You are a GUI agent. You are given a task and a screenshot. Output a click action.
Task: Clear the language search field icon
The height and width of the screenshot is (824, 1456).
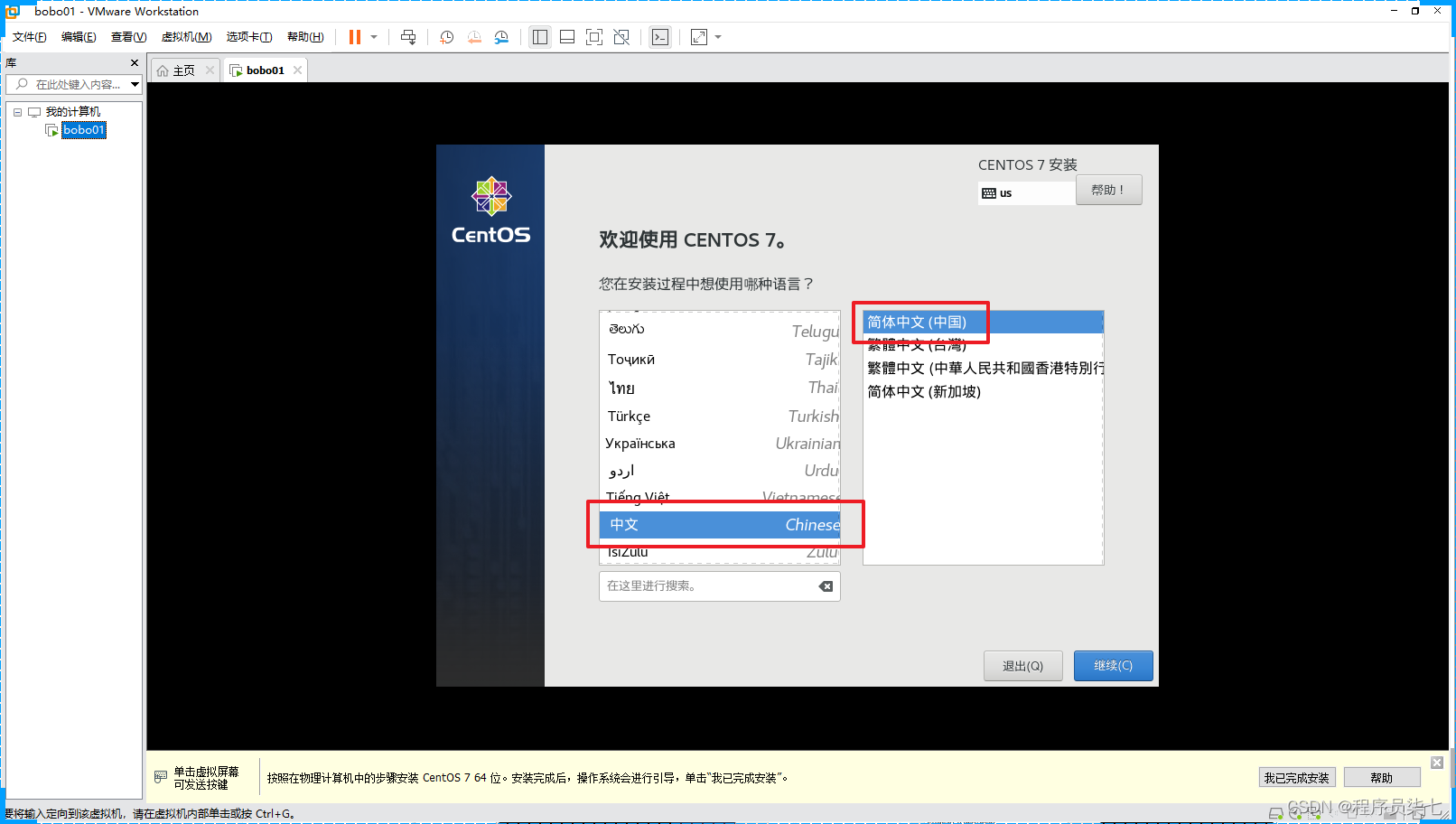(x=826, y=586)
